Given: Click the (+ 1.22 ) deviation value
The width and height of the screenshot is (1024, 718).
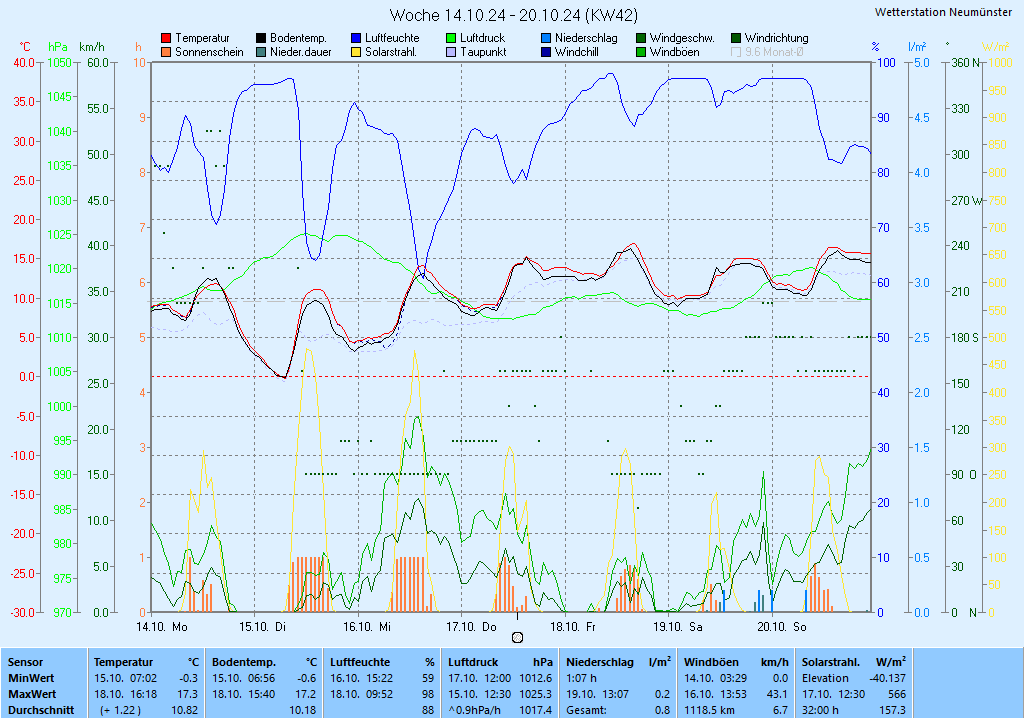Looking at the screenshot, I should tap(120, 710).
